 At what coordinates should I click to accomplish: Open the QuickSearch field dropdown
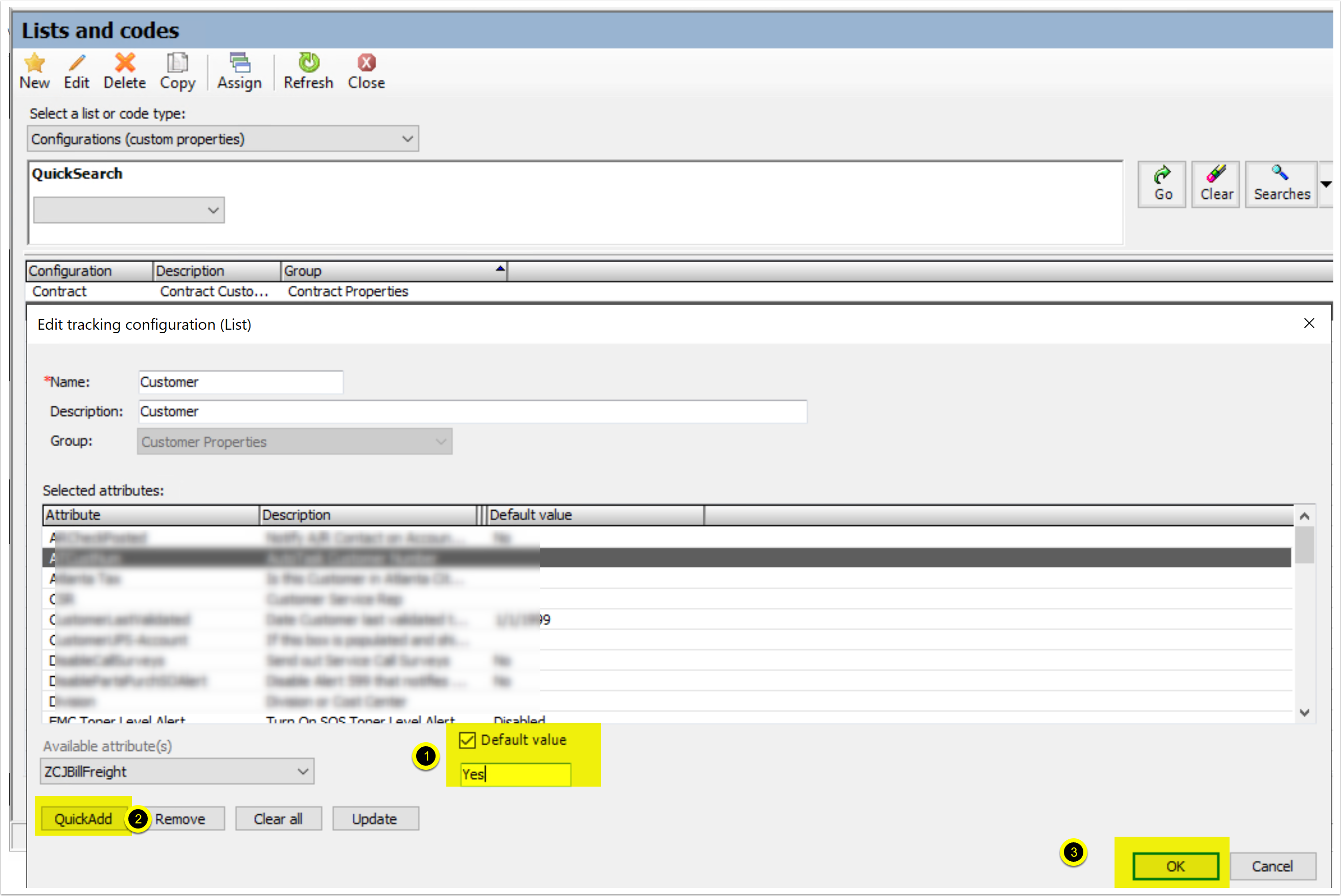tap(129, 210)
